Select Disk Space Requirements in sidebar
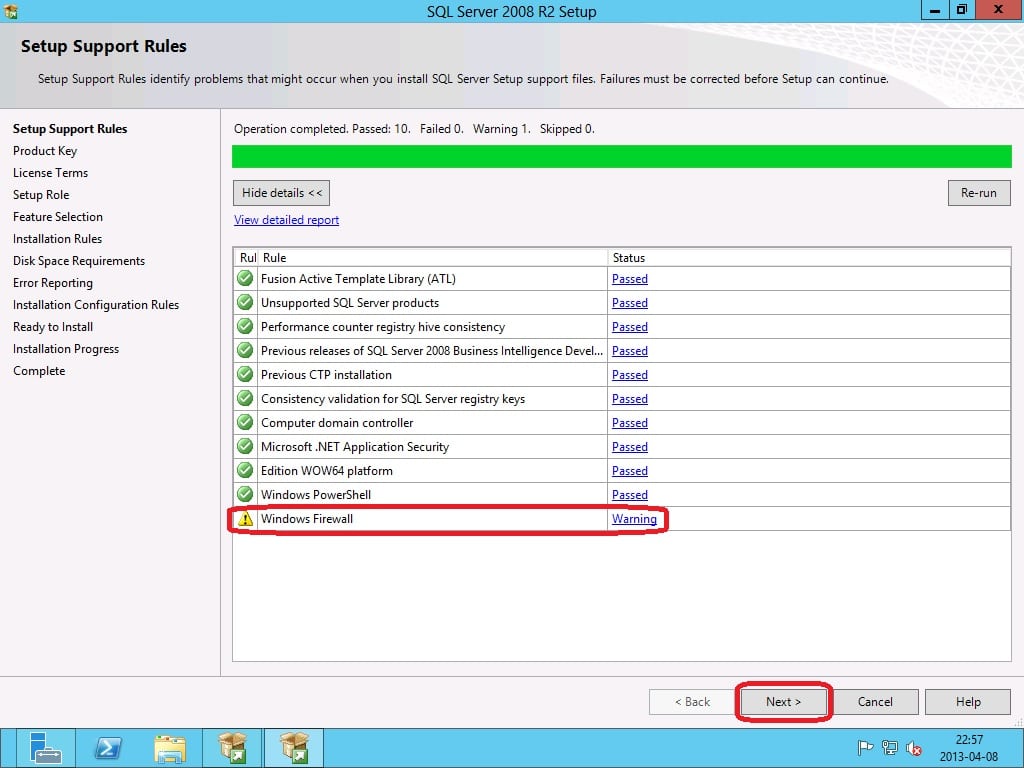The image size is (1024, 768). tap(79, 261)
